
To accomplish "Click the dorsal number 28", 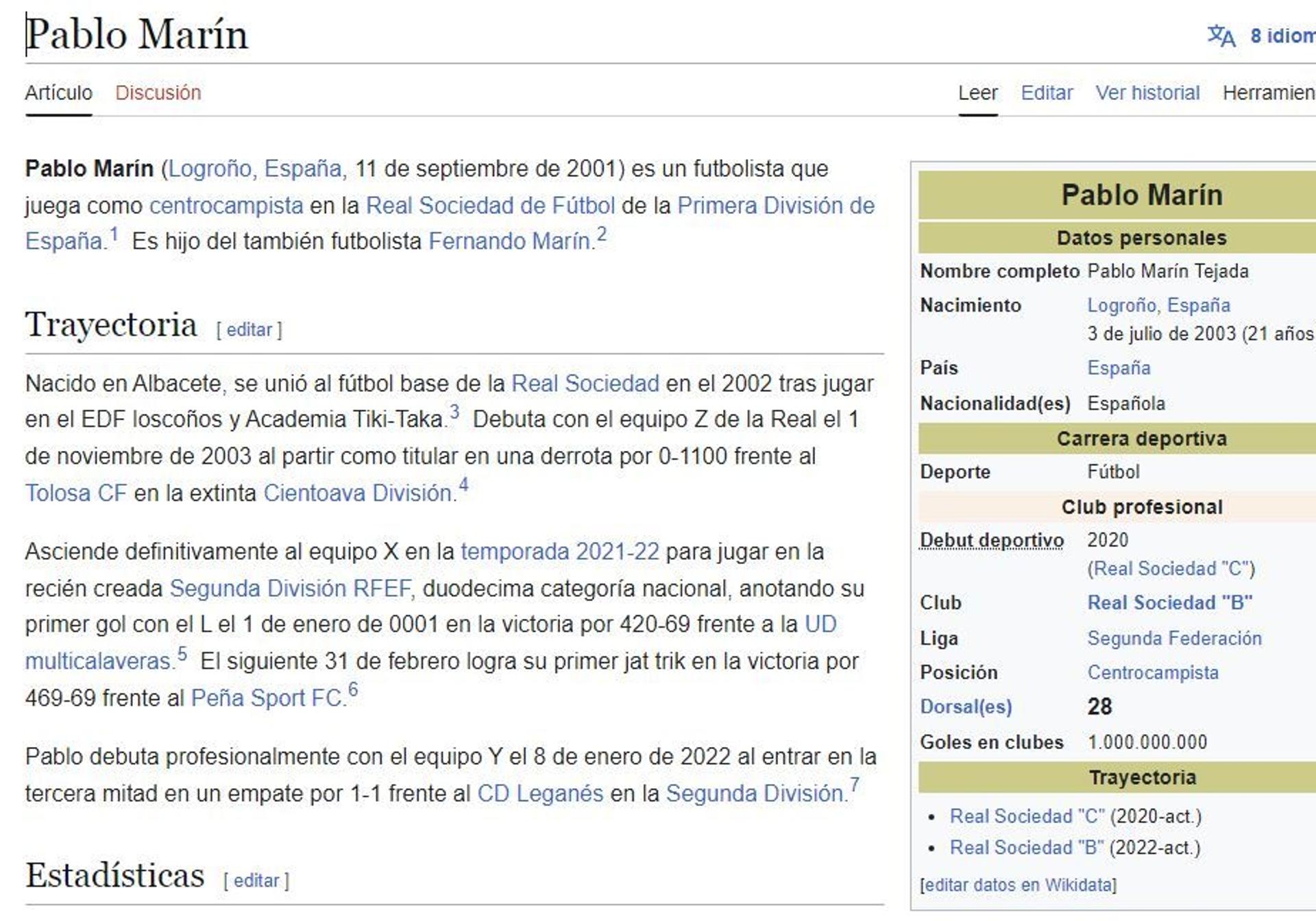I will point(1099,707).
